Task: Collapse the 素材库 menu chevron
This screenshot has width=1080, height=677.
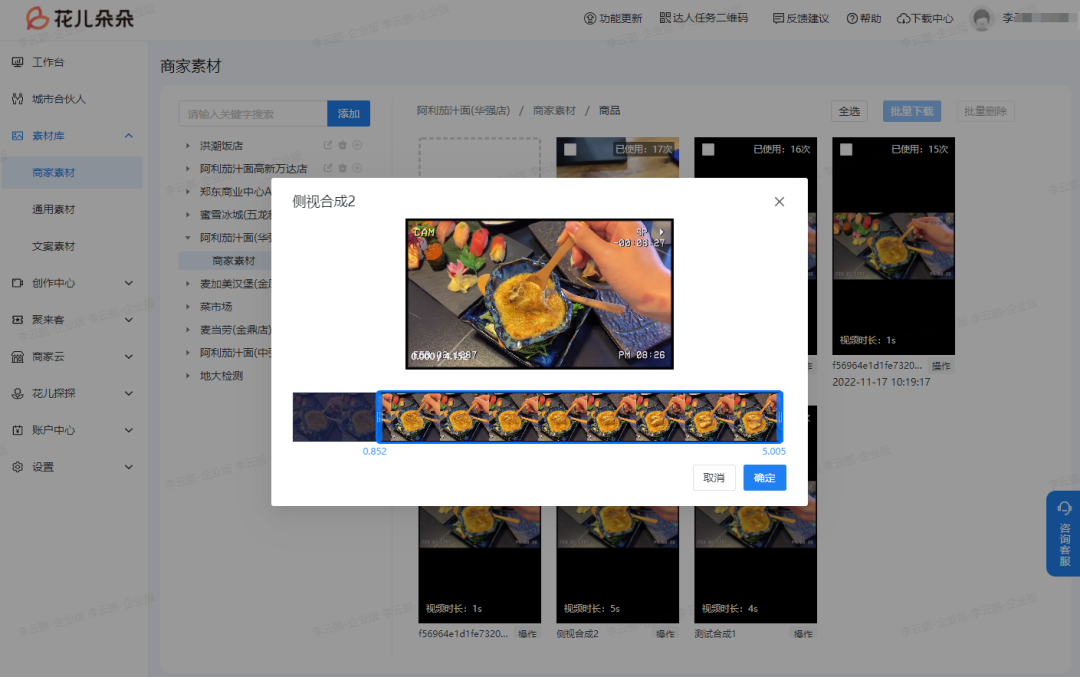Action: [129, 136]
